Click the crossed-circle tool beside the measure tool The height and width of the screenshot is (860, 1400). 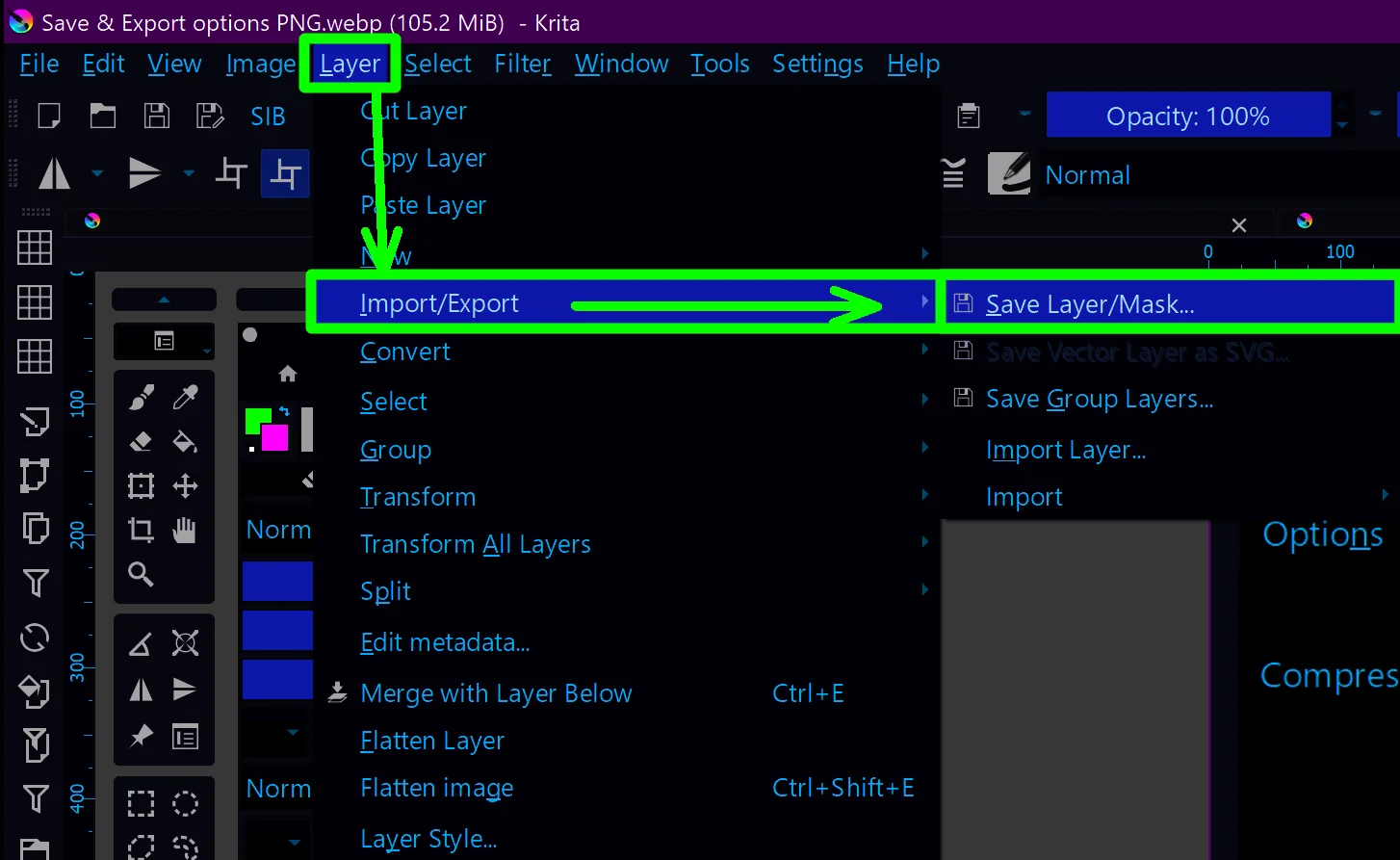coord(185,643)
